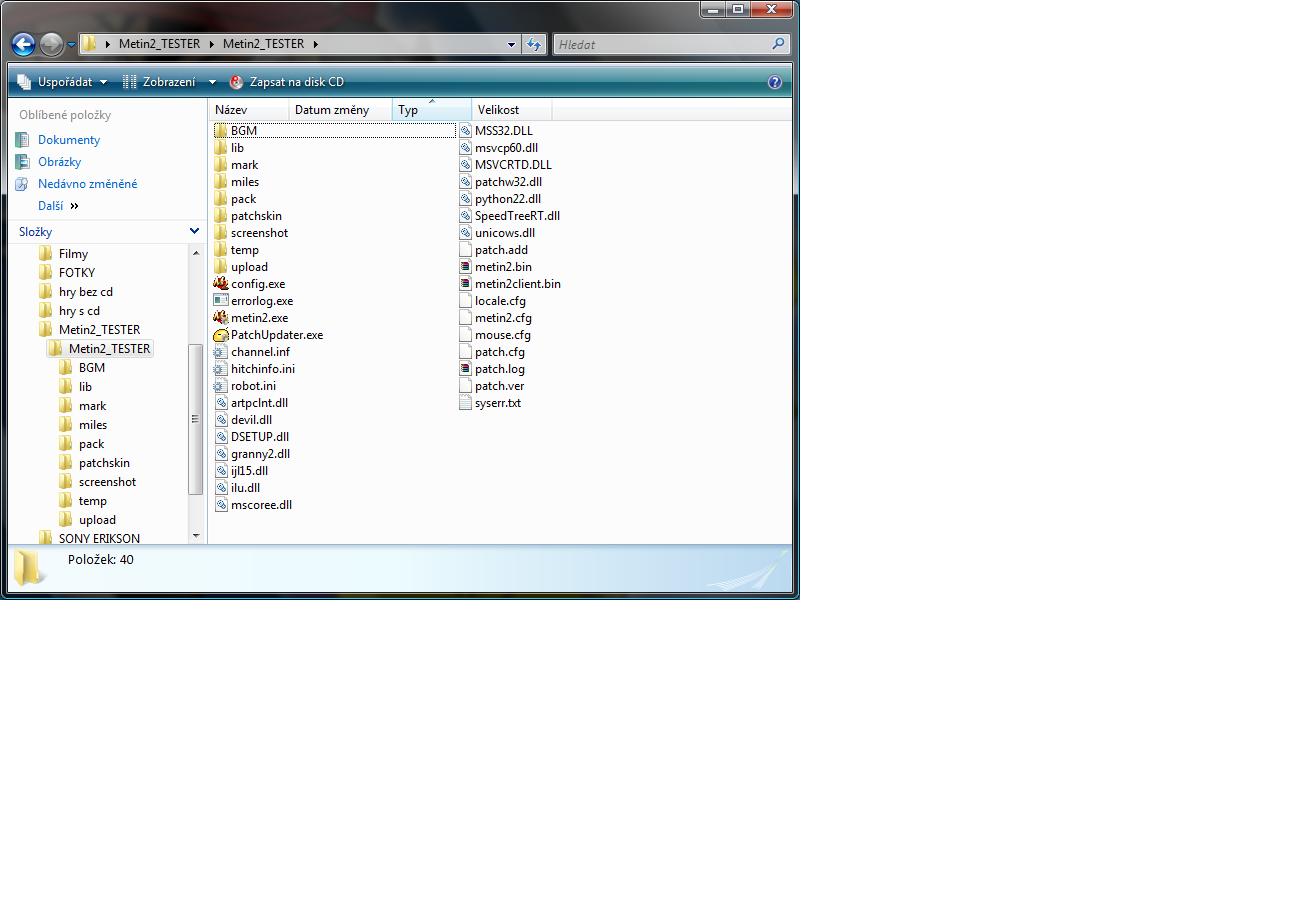Click the upload folder icon in file list
This screenshot has width=1313, height=922.
(x=221, y=267)
